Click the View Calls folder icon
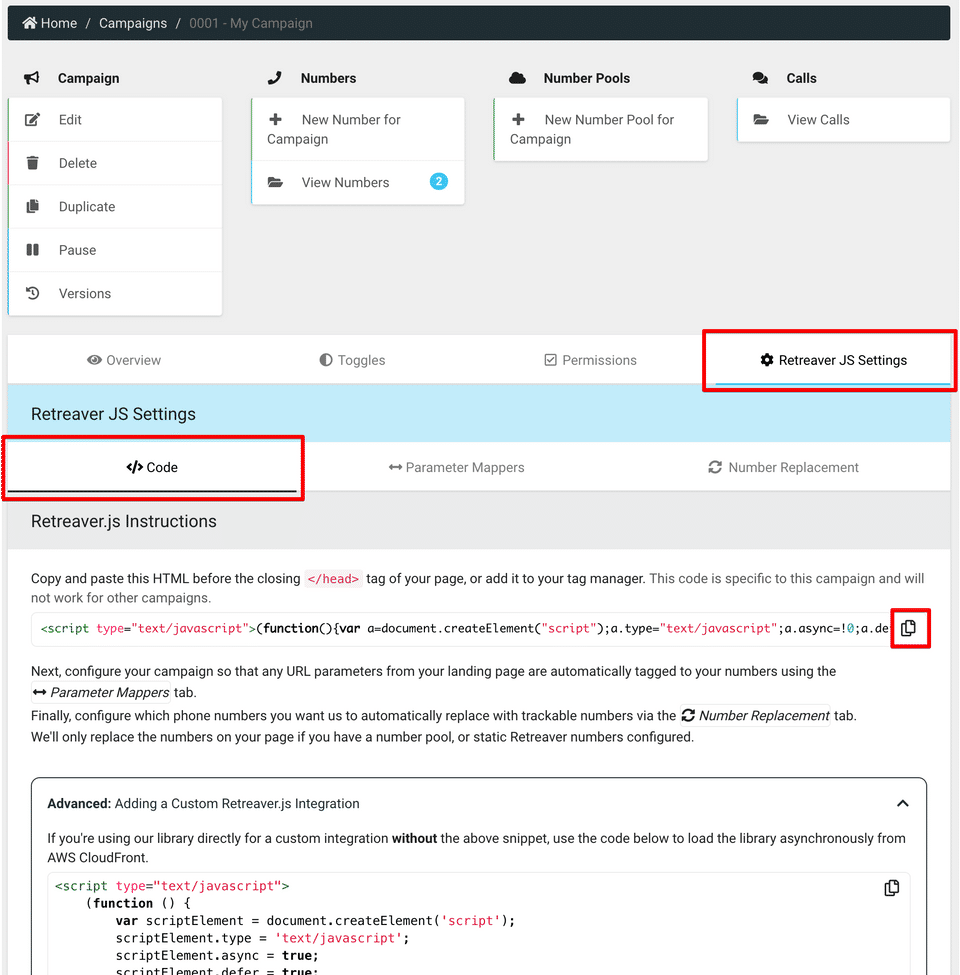Viewport: 960px width, 975px height. tap(761, 119)
